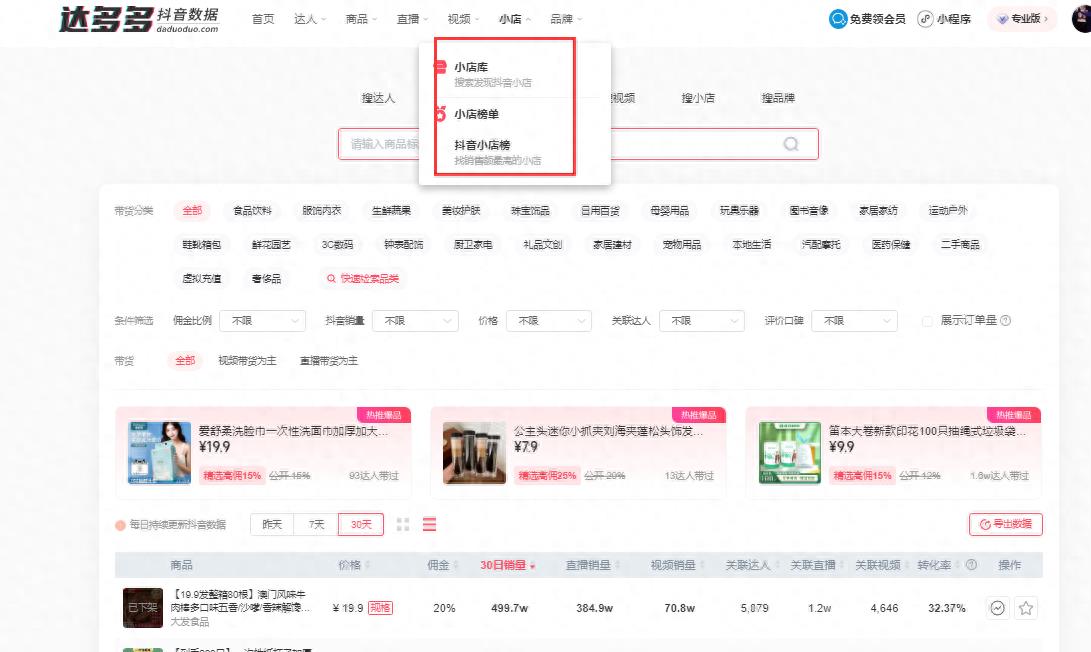Select the 宠物用品 category
Image resolution: width=1091 pixels, height=652 pixels.
pyautogui.click(x=682, y=244)
